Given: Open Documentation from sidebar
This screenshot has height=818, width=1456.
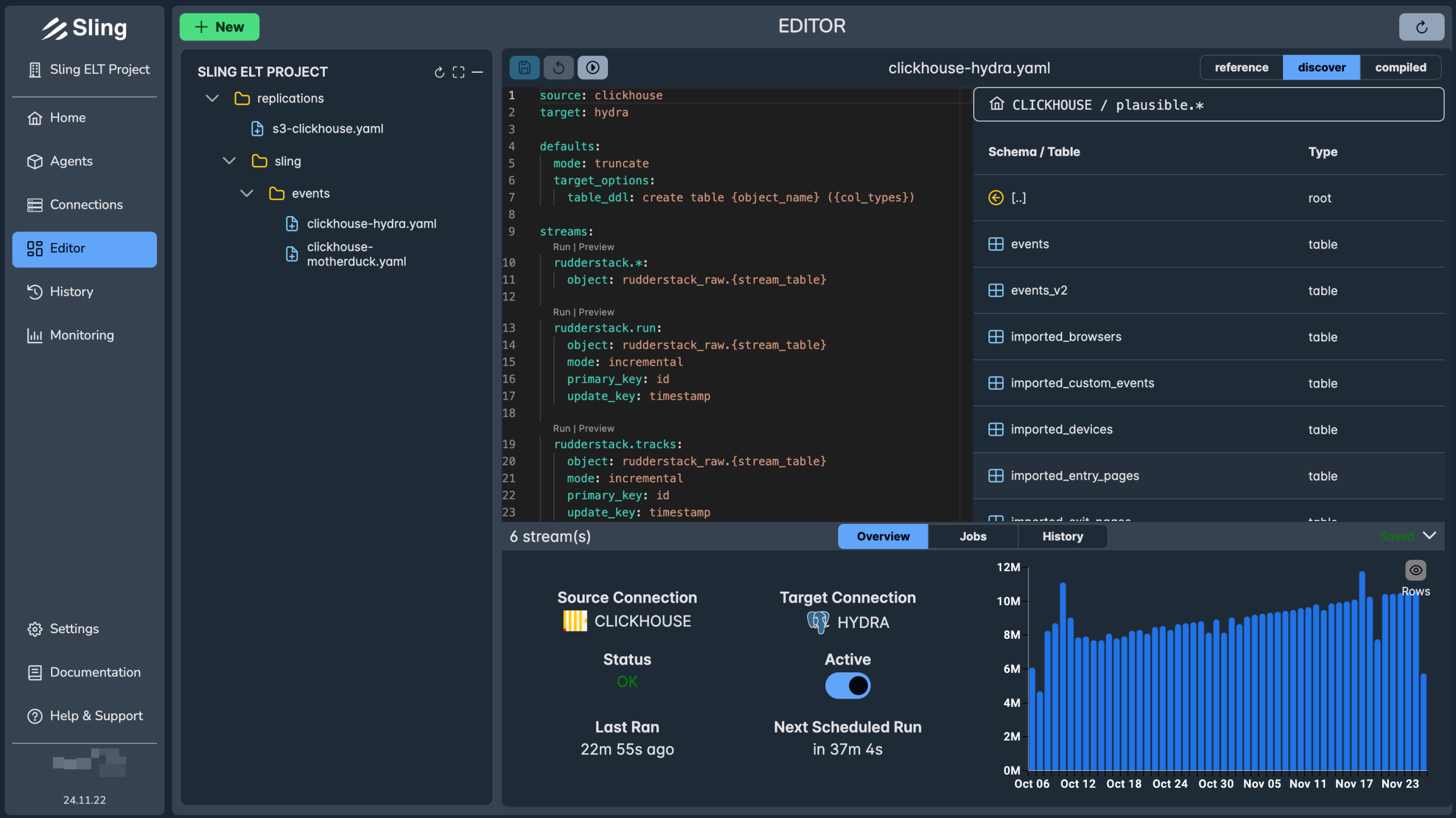Looking at the screenshot, I should (x=84, y=672).
